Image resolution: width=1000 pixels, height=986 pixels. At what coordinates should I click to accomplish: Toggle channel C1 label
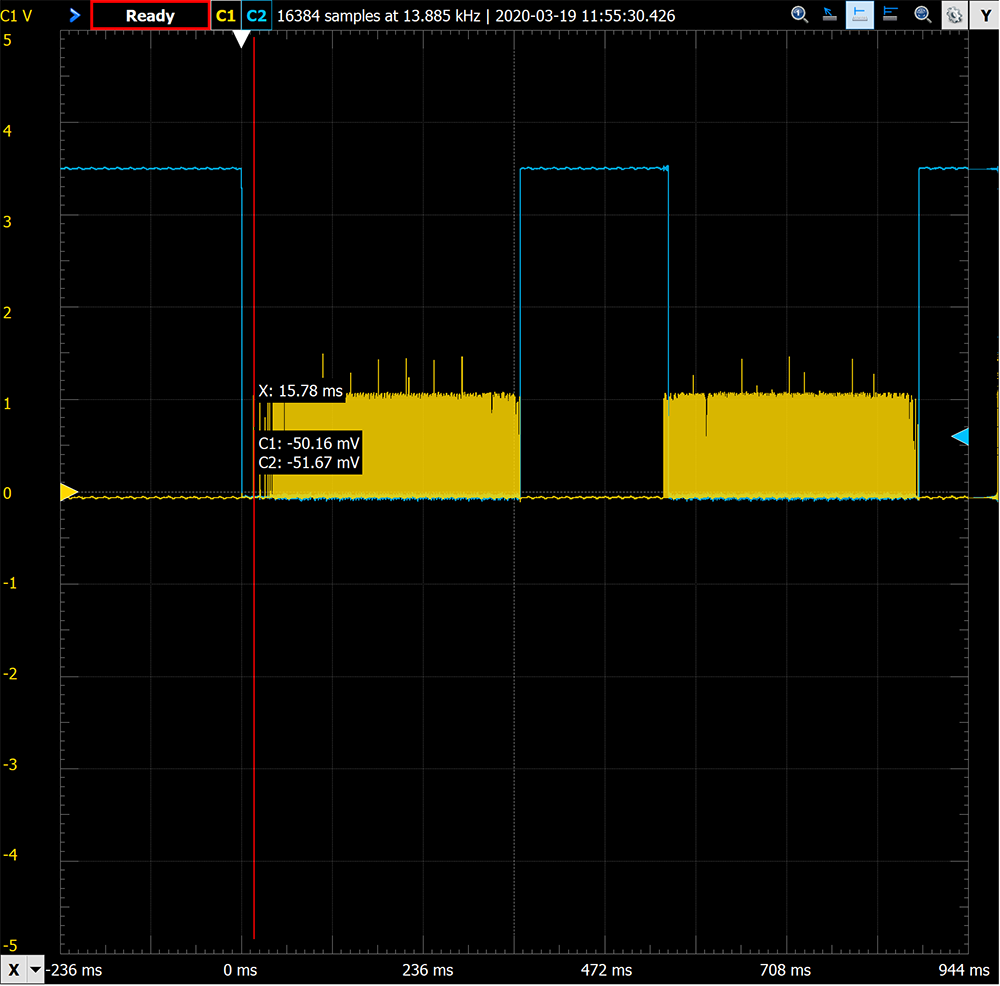point(226,15)
